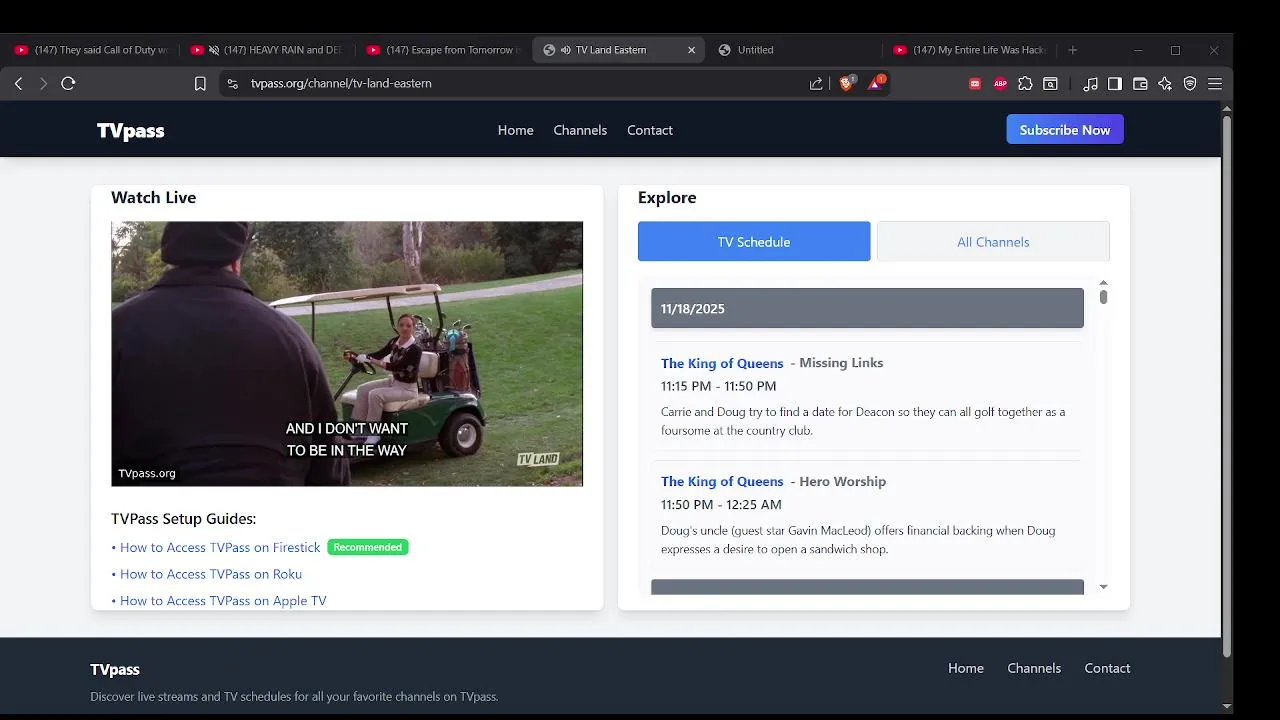
Task: Click the footer TVpass logo
Action: coord(115,670)
